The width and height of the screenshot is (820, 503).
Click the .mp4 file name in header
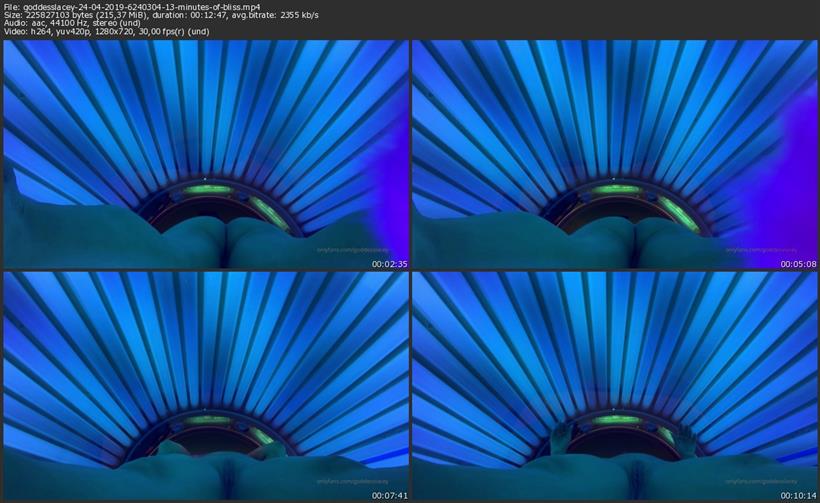point(140,7)
